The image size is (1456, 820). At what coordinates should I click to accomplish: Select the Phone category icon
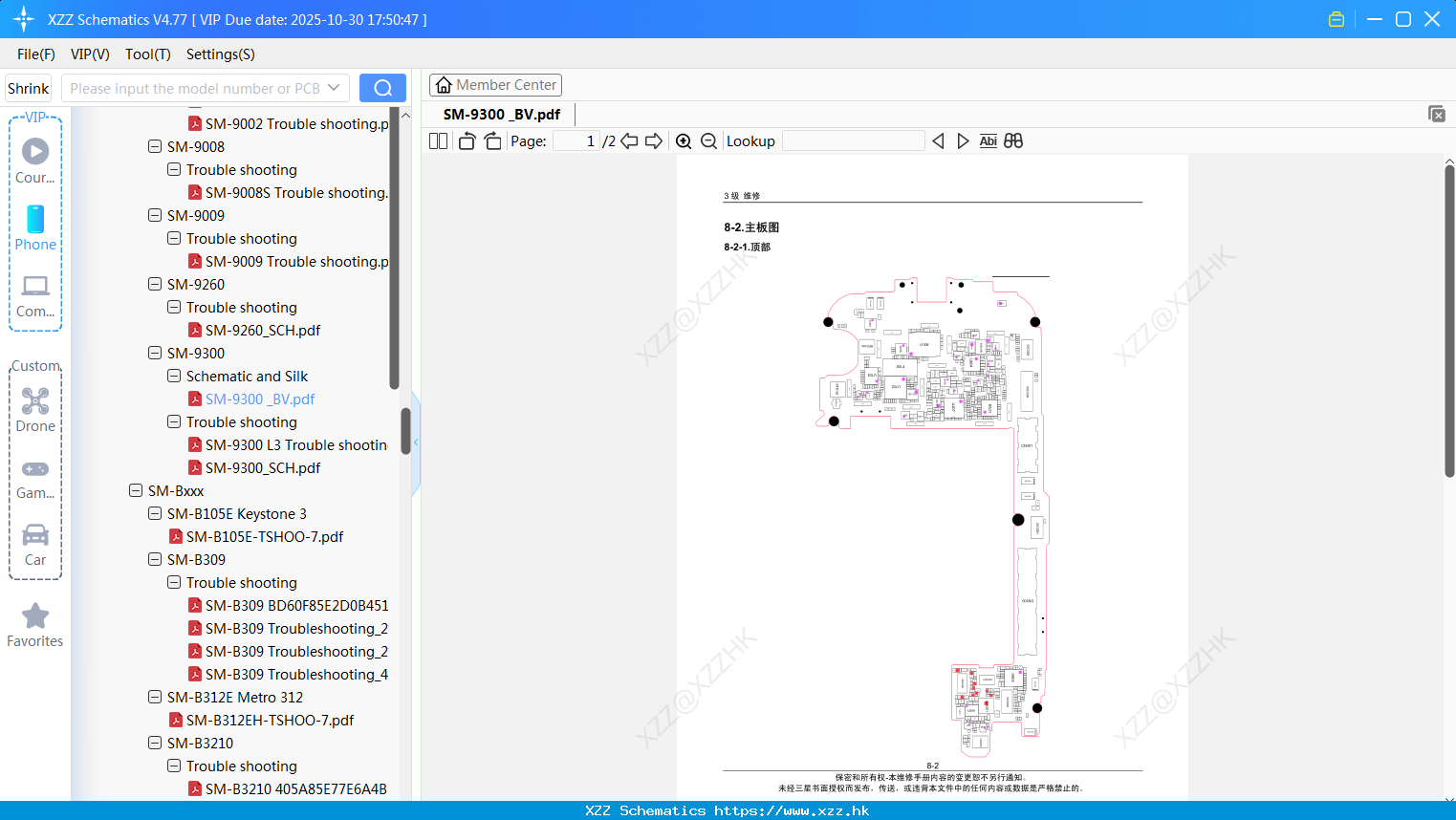(x=35, y=219)
